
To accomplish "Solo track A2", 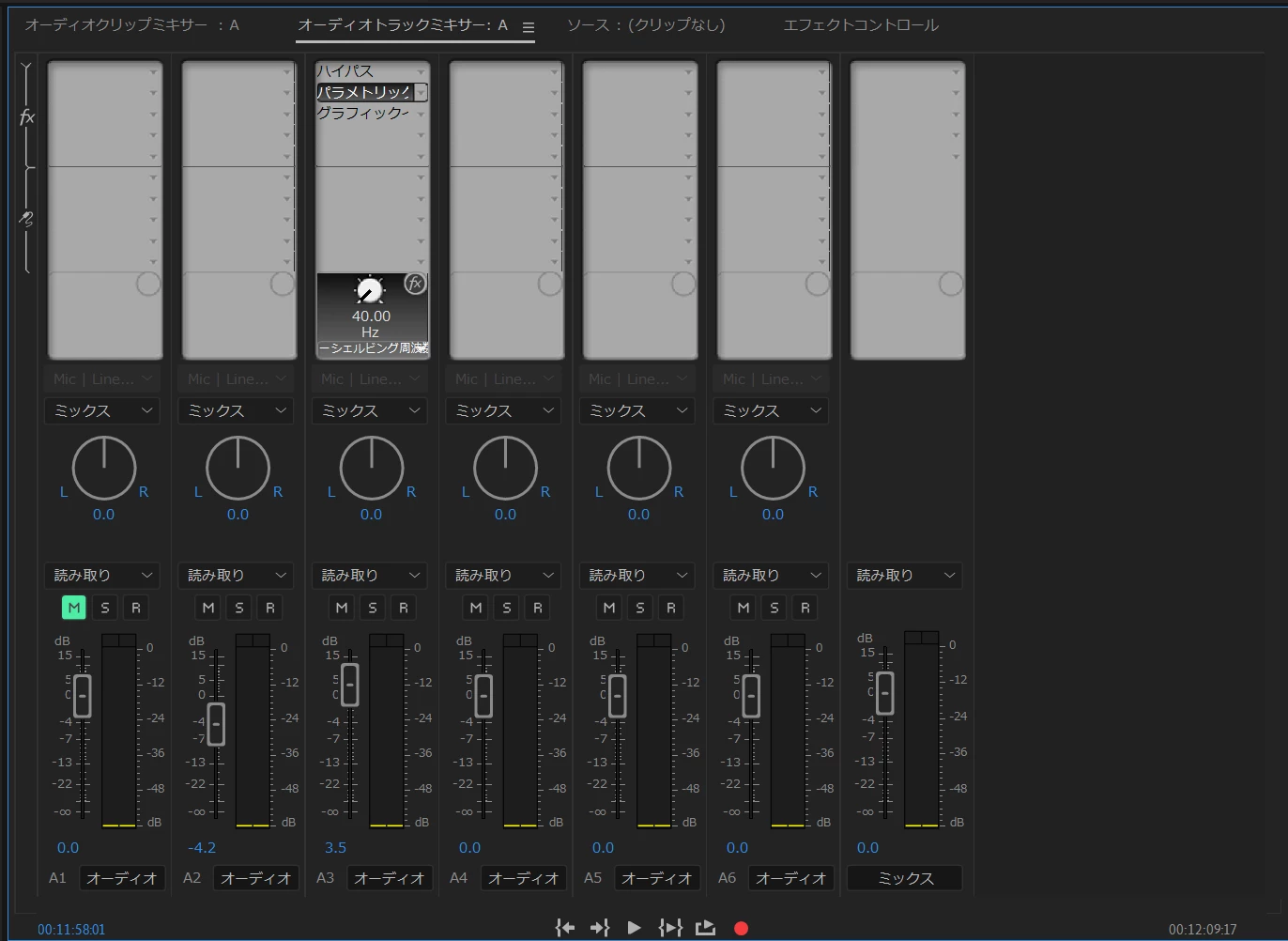I will tap(239, 608).
